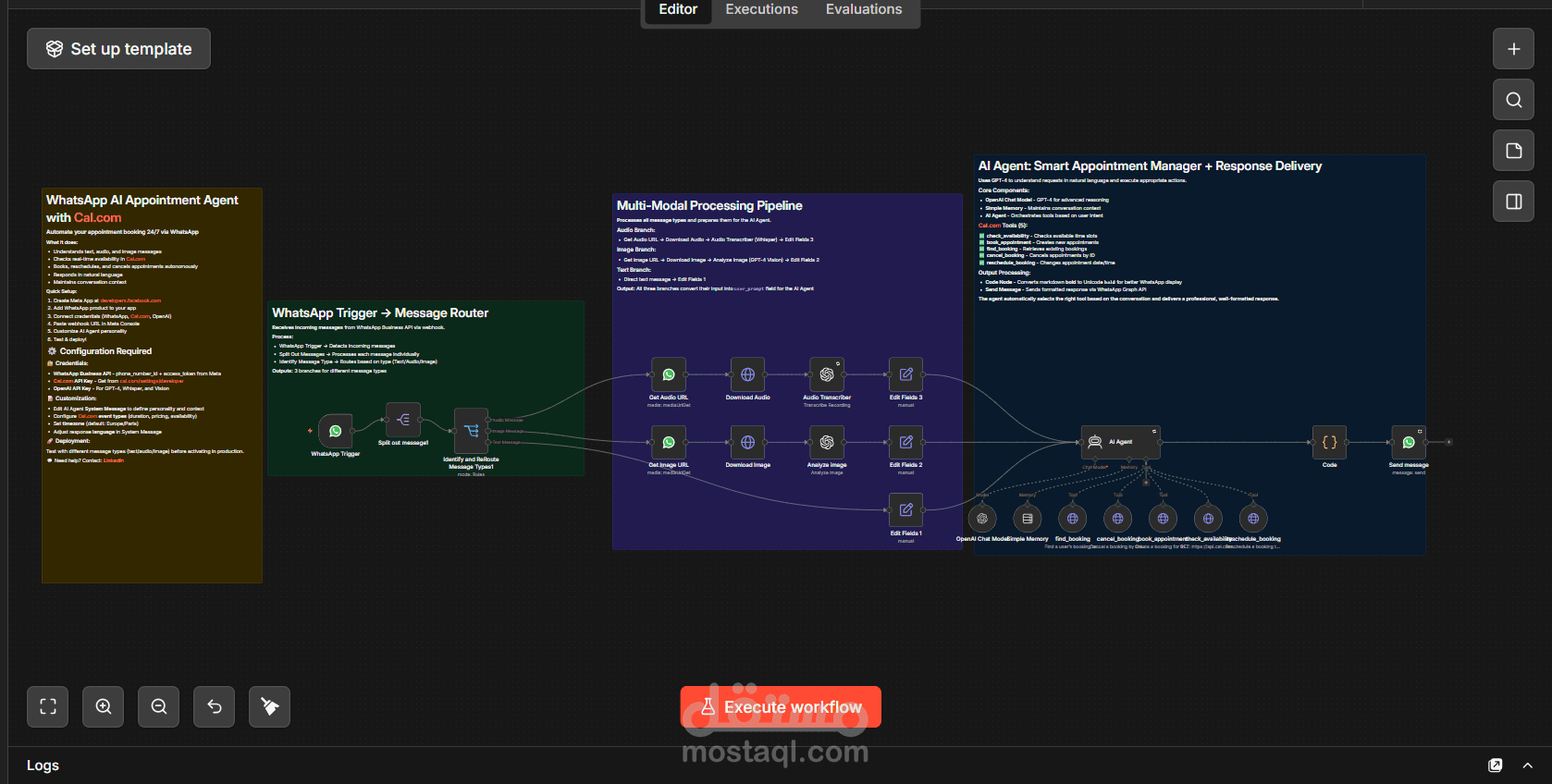This screenshot has height=784, width=1552.
Task: Select the check_availability tool node
Action: click(1208, 519)
